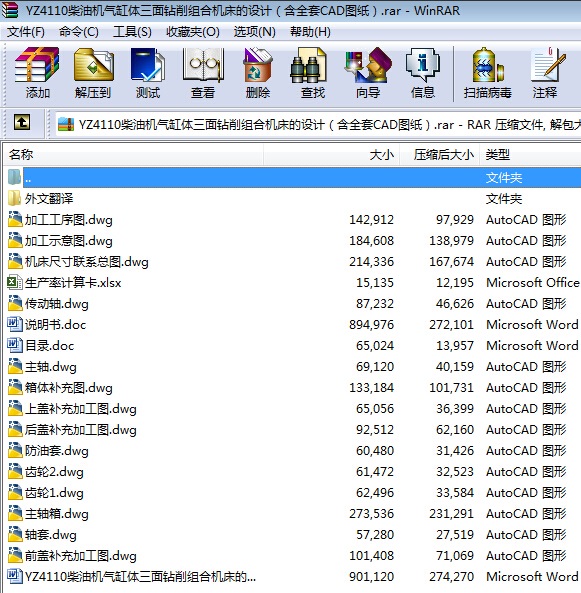Select file 目录.doc
Screen dimensions: 581x593
49,346
